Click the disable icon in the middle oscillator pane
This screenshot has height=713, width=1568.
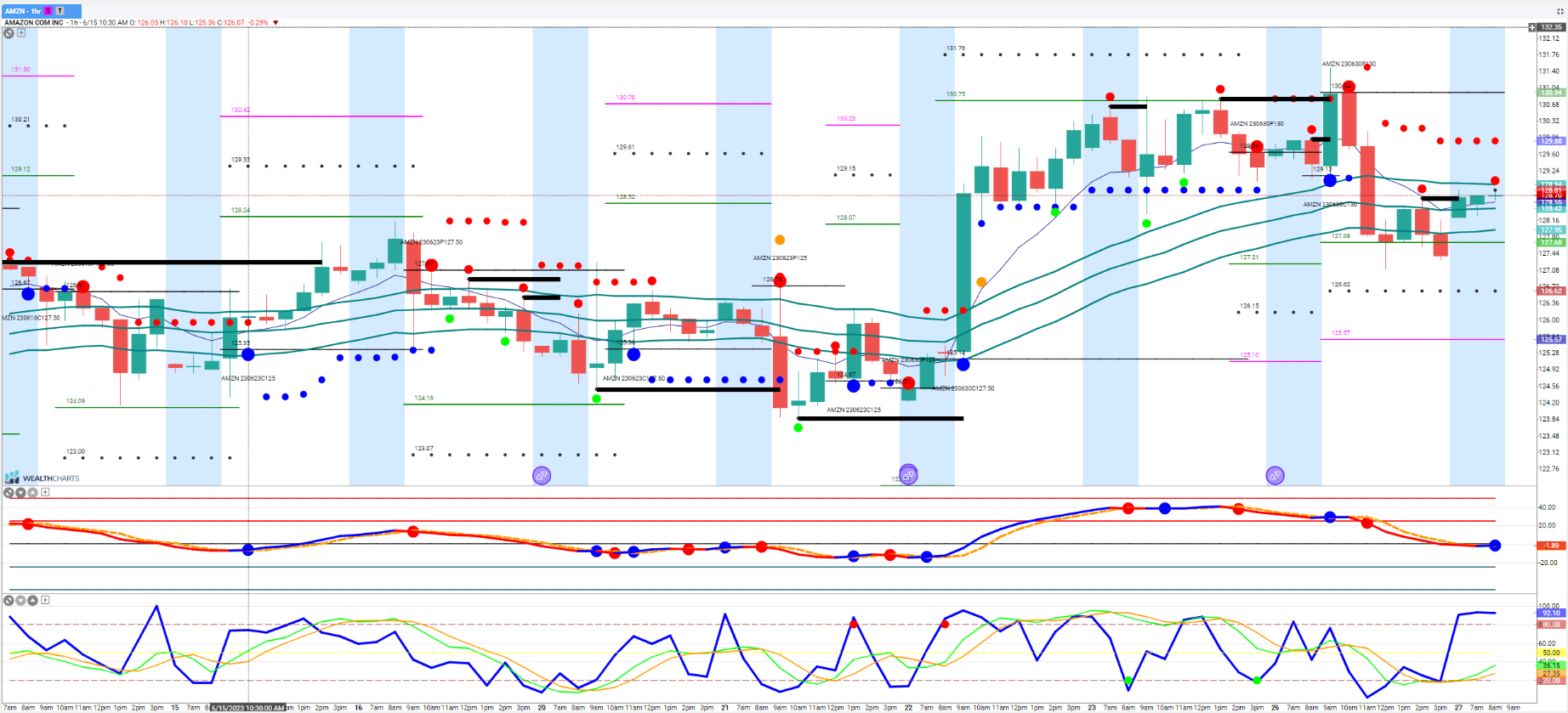pyautogui.click(x=9, y=493)
